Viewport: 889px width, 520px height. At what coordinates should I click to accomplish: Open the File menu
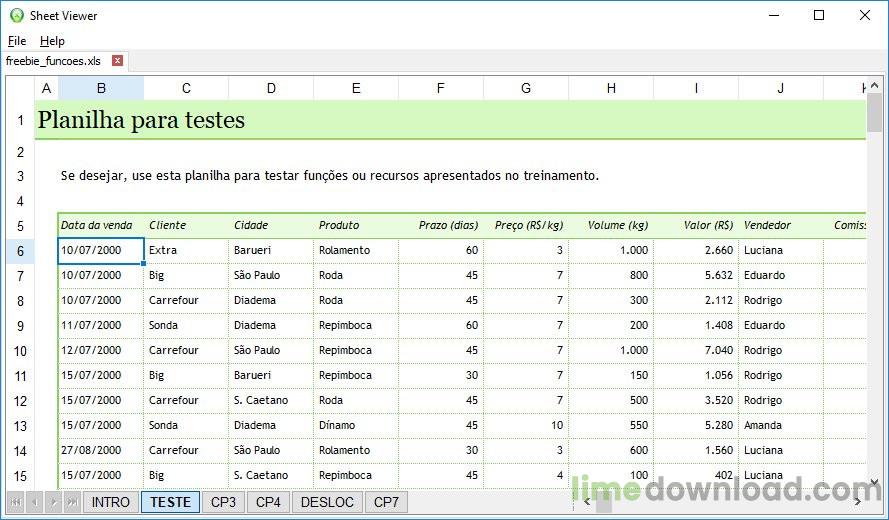tap(17, 41)
